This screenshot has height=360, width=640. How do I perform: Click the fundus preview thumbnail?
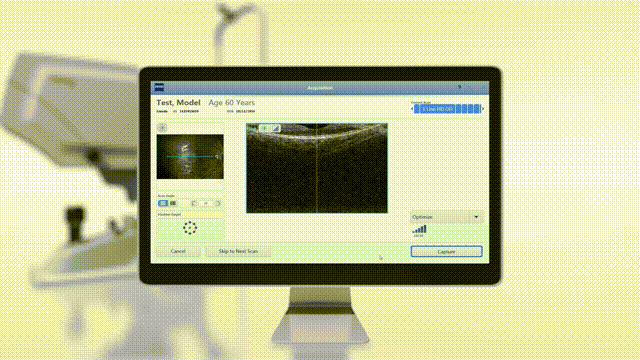tap(190, 156)
